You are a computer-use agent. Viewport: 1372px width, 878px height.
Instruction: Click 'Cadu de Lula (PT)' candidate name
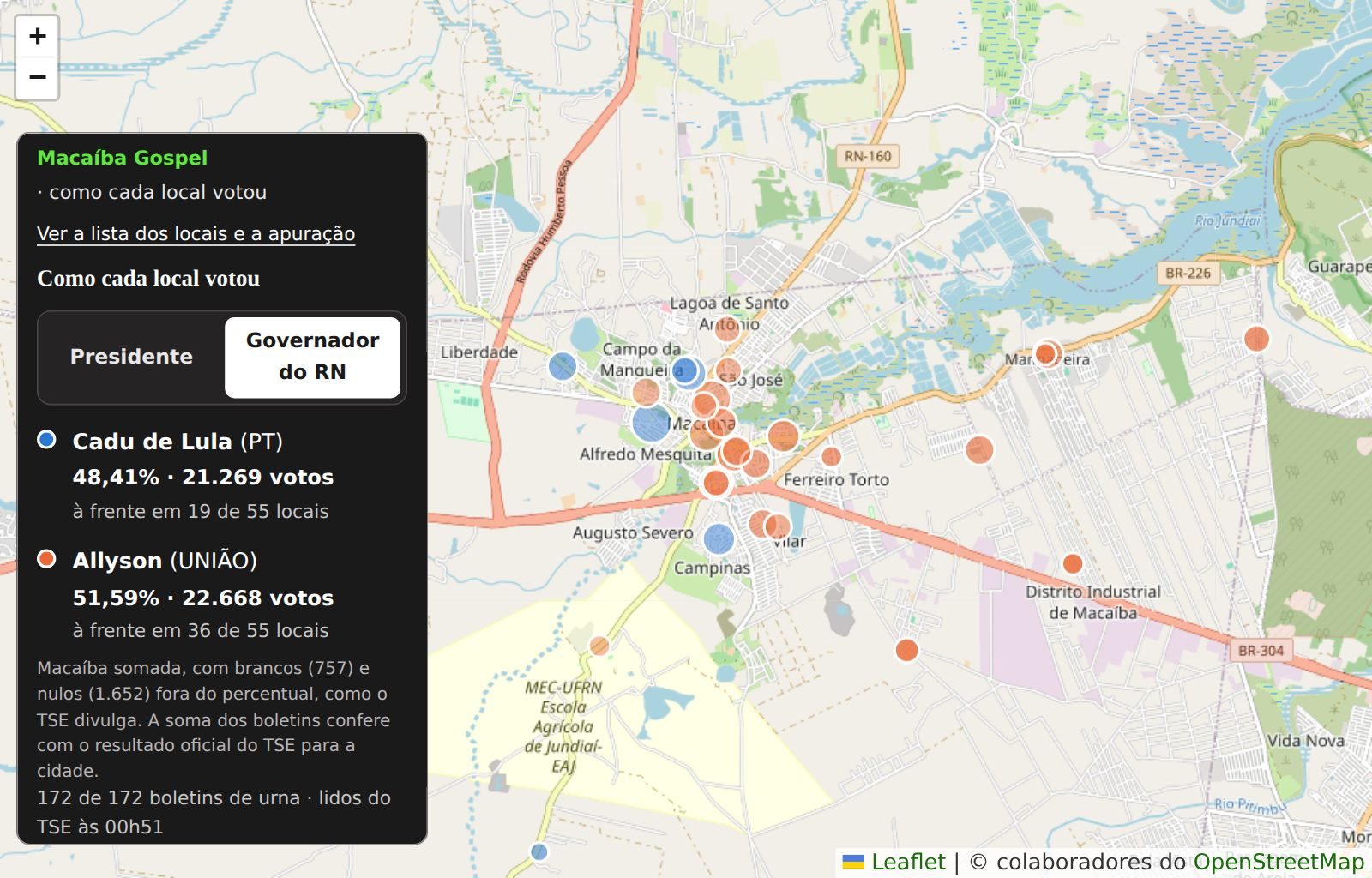pyautogui.click(x=178, y=442)
